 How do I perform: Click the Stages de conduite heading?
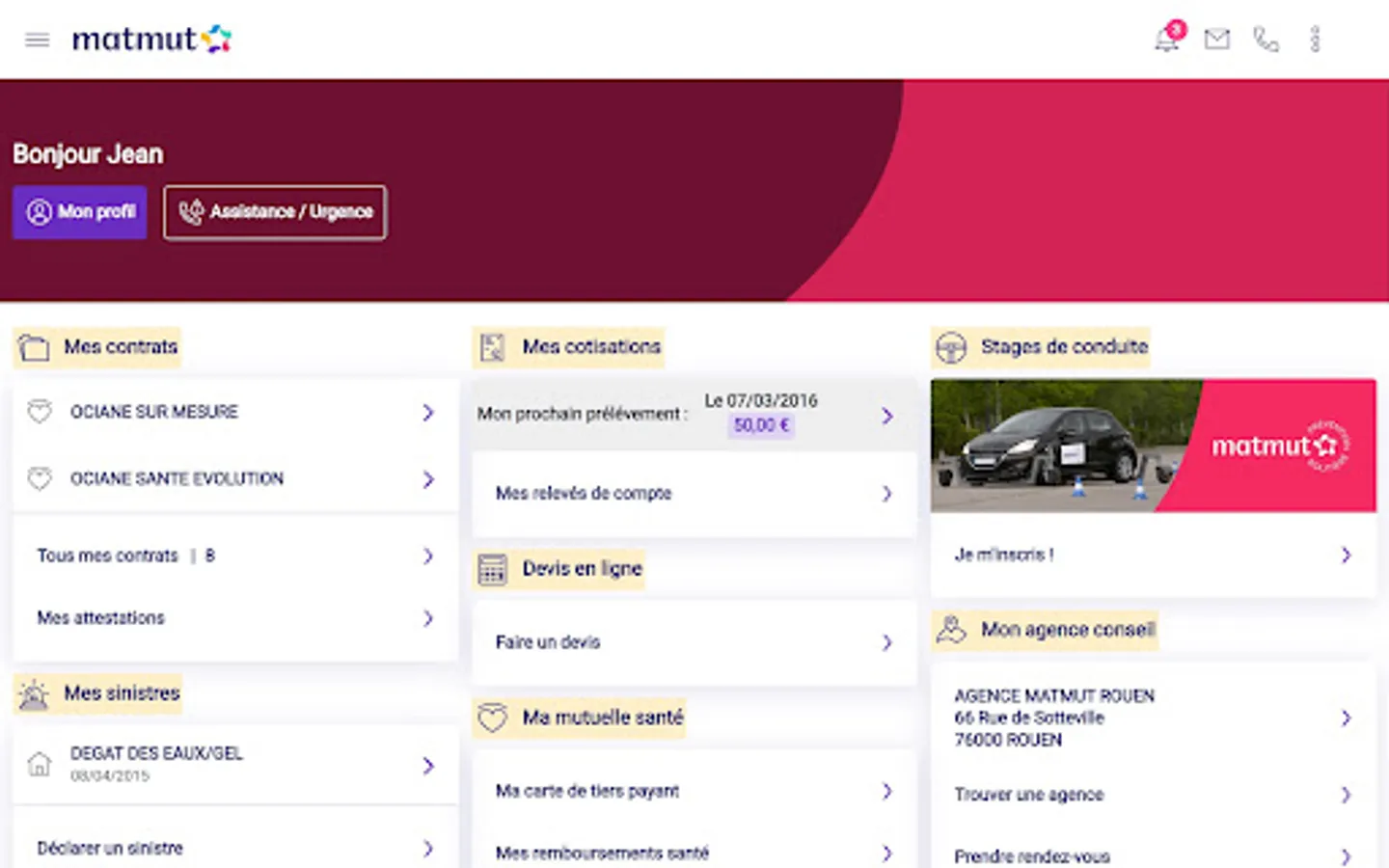(1064, 347)
